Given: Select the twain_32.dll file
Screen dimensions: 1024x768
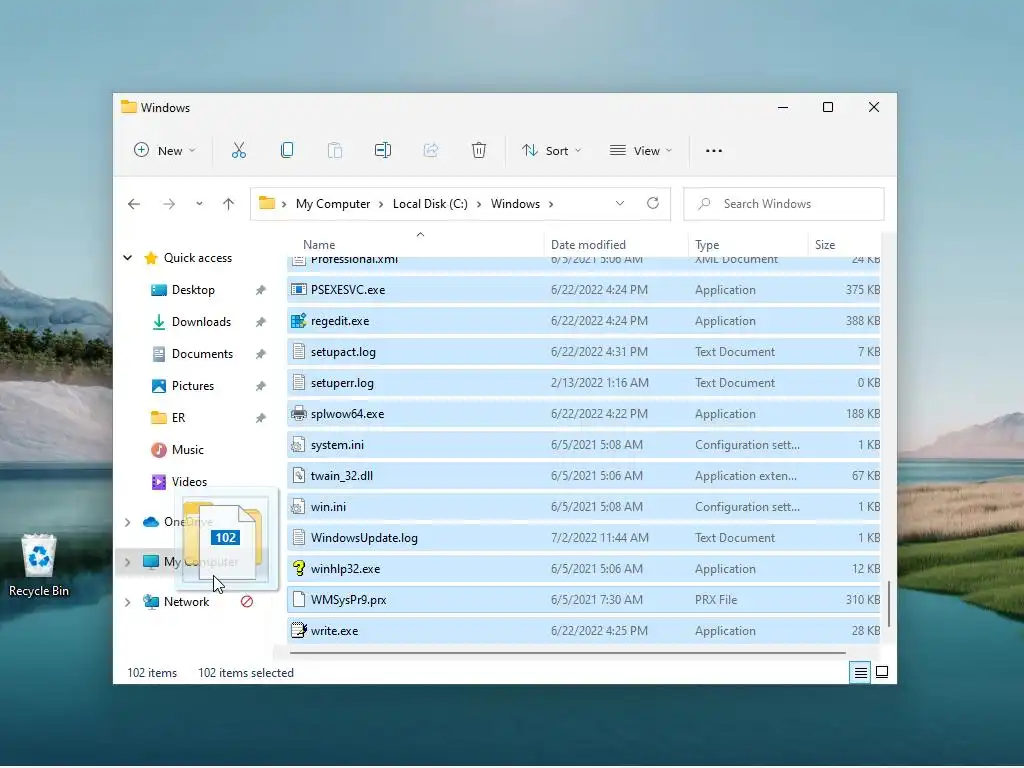Looking at the screenshot, I should (x=584, y=475).
